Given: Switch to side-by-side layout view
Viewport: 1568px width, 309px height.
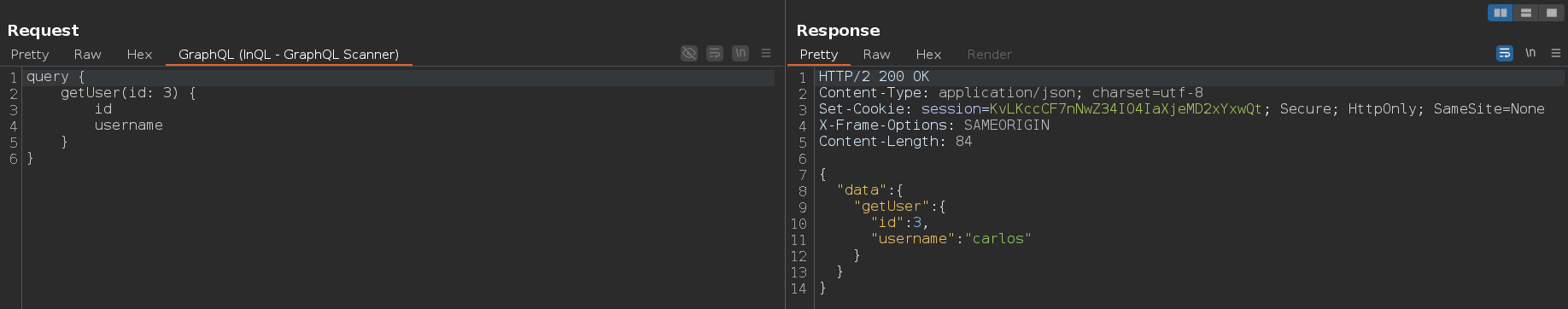Looking at the screenshot, I should tap(1500, 13).
